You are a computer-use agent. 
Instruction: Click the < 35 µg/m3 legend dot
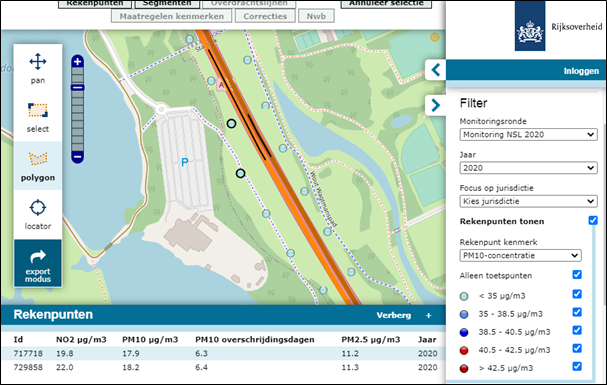(x=464, y=296)
